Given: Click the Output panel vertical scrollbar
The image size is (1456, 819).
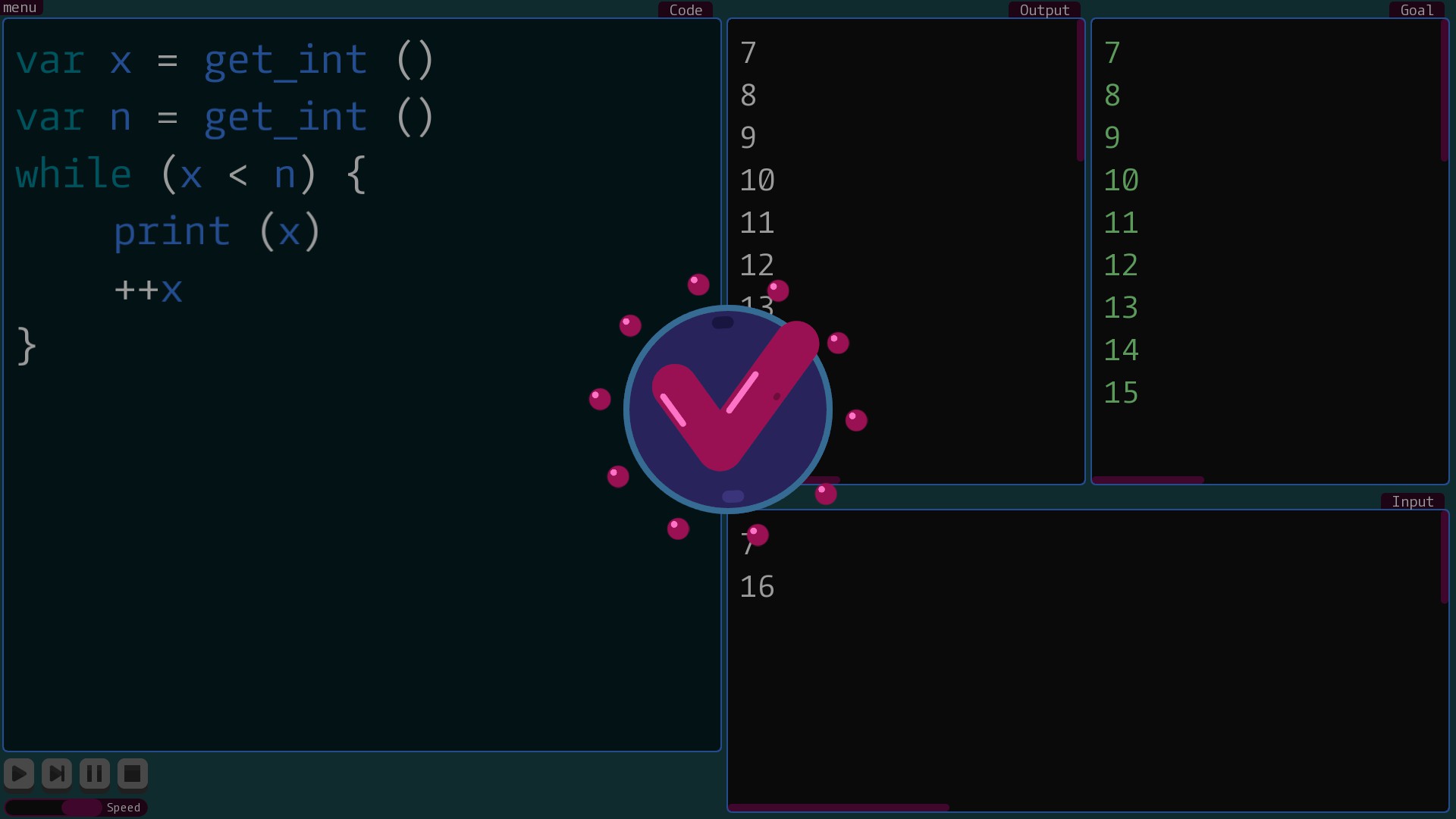Looking at the screenshot, I should tap(1080, 91).
